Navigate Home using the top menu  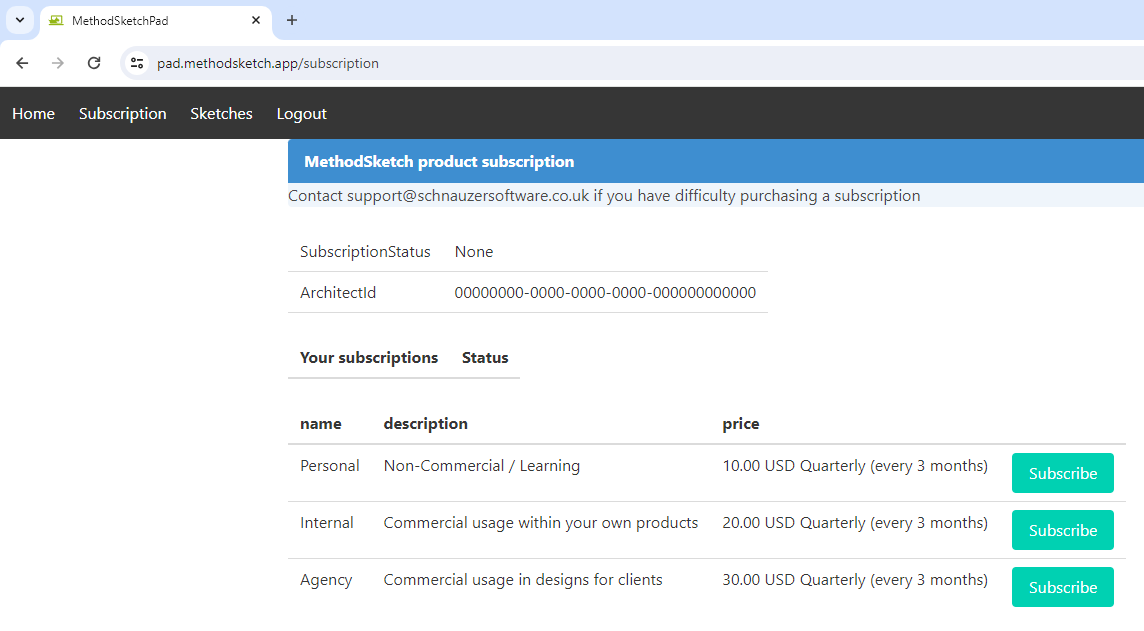pyautogui.click(x=33, y=113)
